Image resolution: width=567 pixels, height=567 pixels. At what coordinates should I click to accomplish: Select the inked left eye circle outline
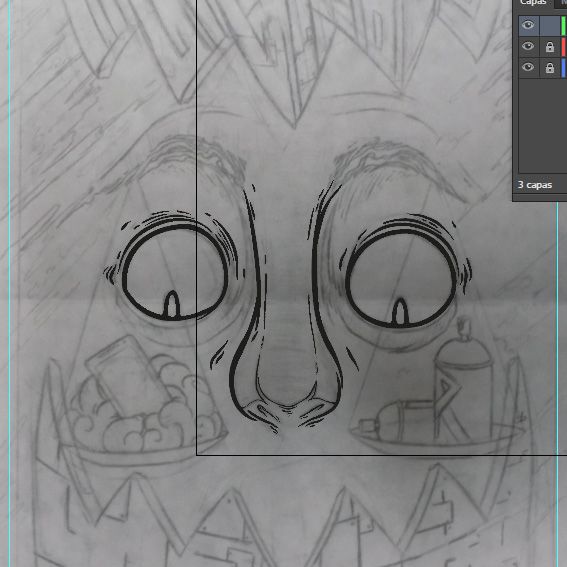pyautogui.click(x=176, y=270)
